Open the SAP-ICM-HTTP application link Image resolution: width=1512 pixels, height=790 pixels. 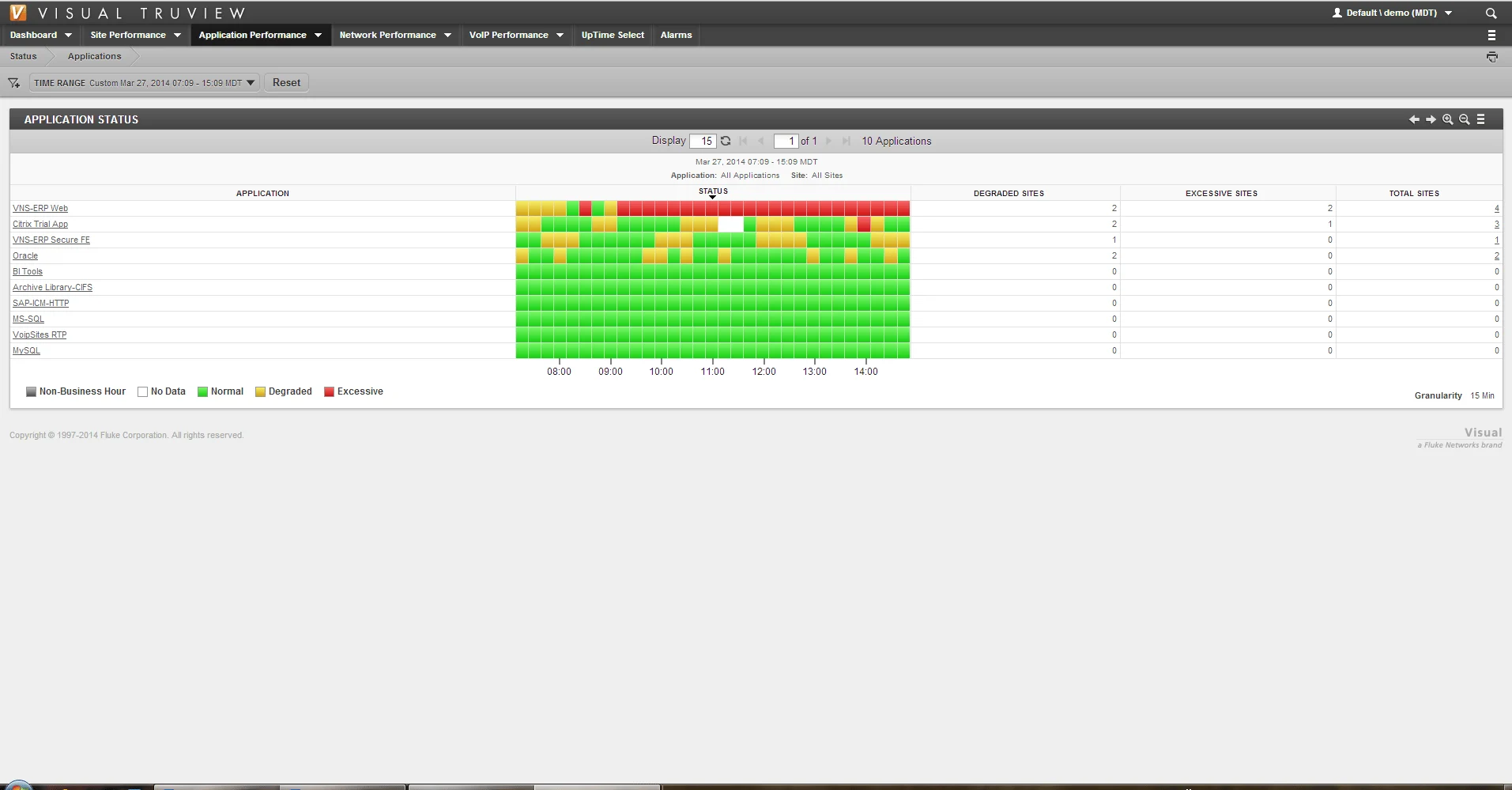coord(41,304)
